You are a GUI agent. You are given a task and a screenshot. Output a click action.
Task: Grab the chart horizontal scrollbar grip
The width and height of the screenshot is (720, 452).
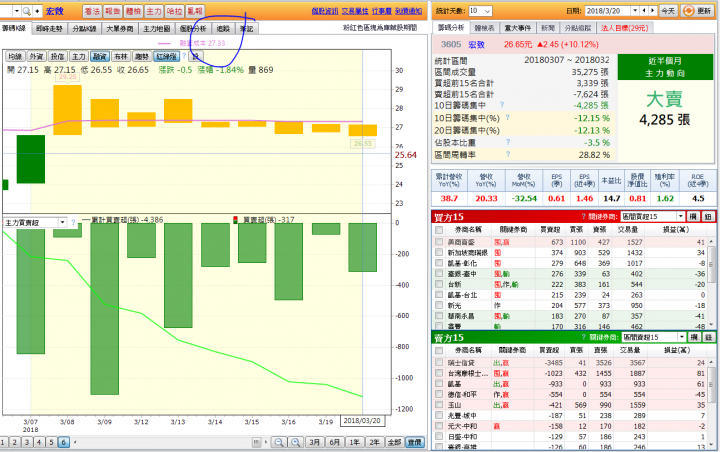[256, 442]
